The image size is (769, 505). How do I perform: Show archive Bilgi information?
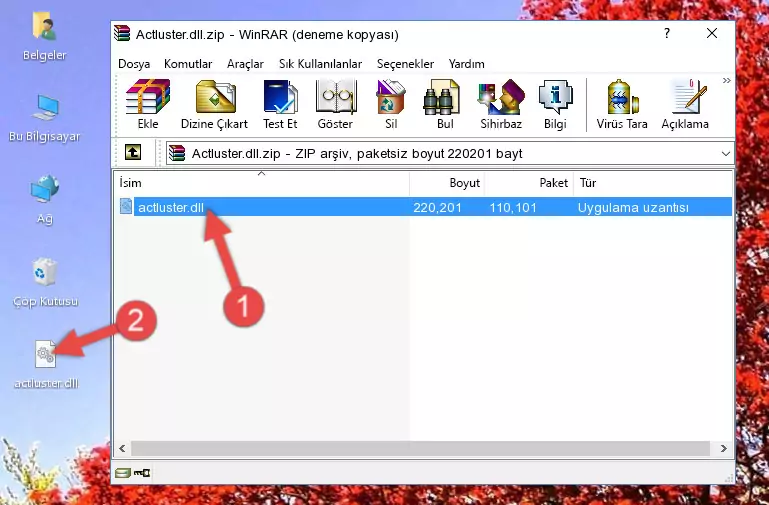pos(555,104)
